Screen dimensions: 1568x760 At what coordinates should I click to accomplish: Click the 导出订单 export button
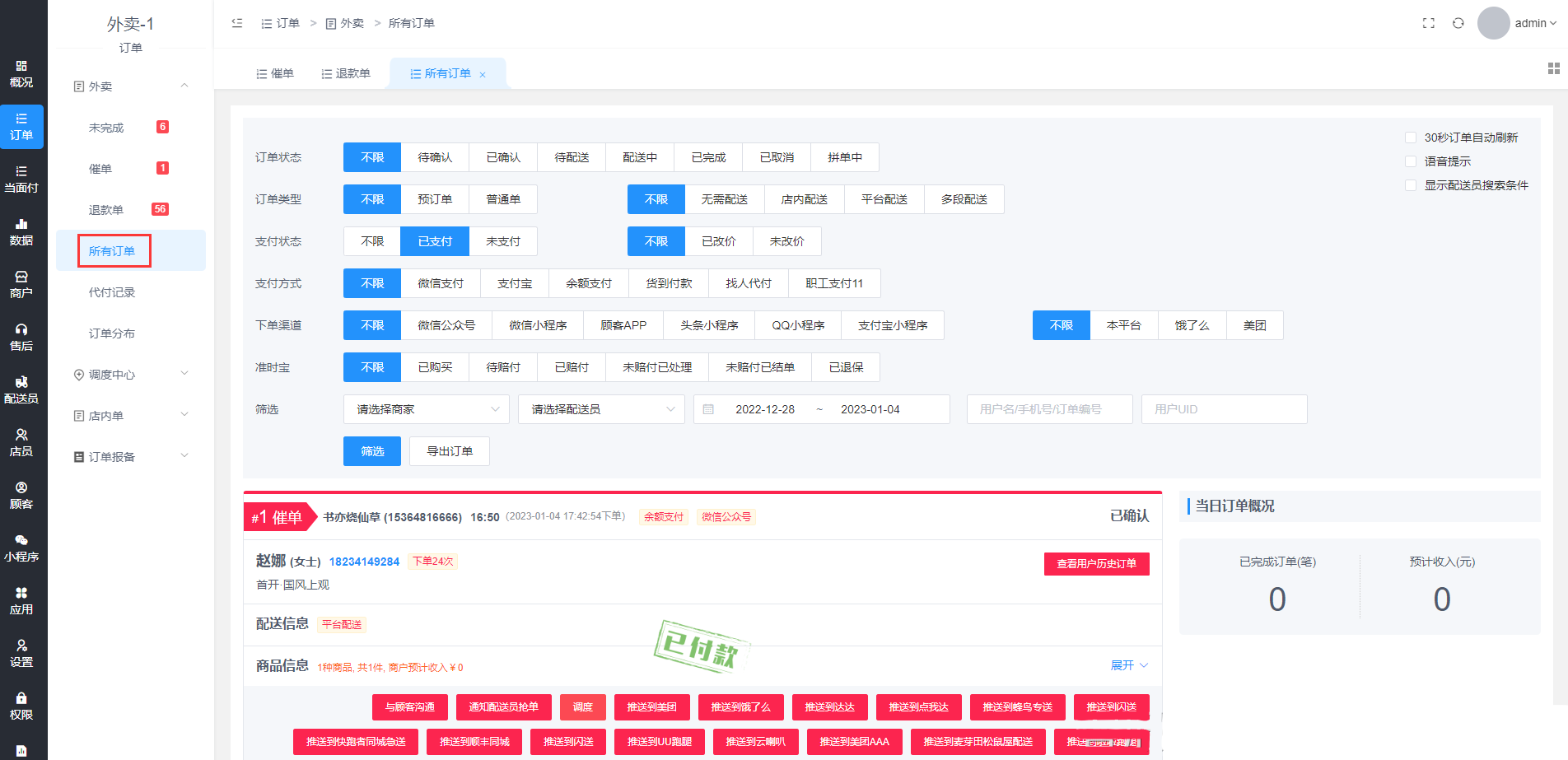[450, 451]
